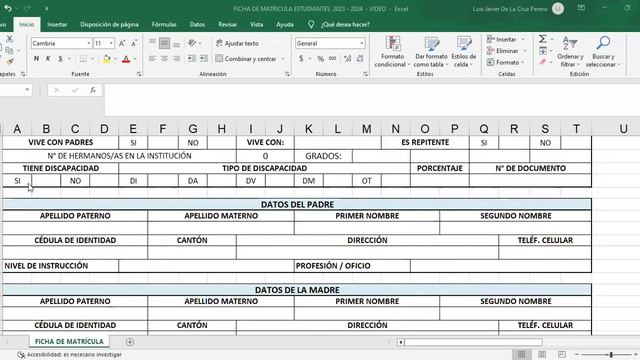Apply the red font color A

(126, 59)
